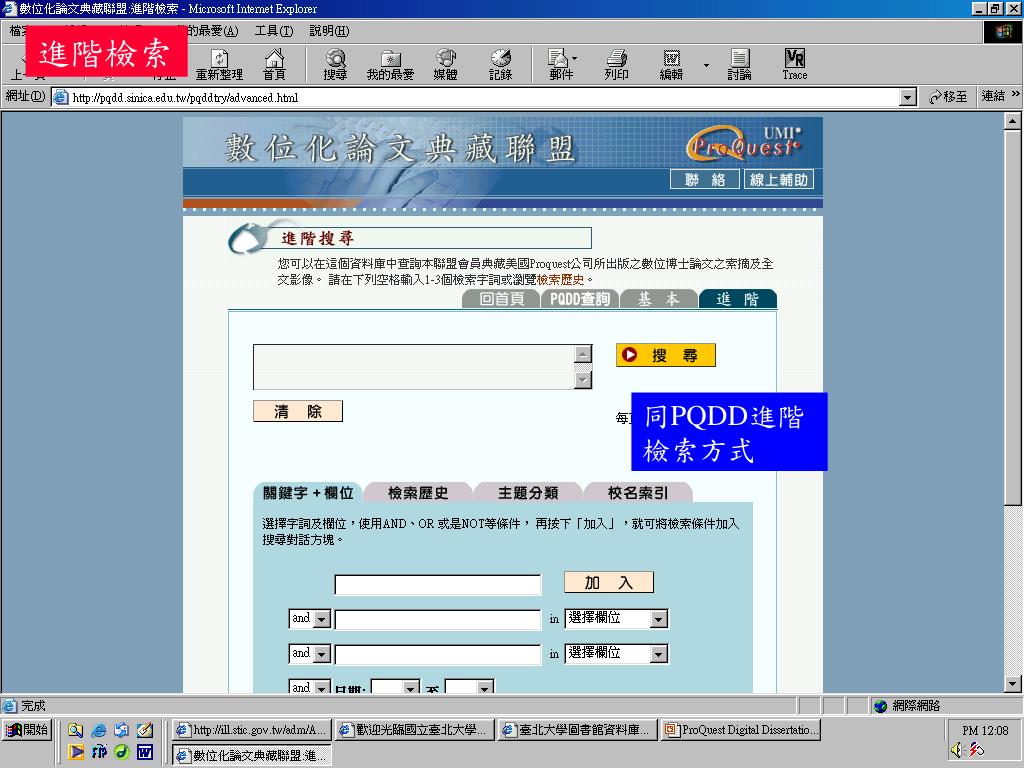Switch to the PQDD查詢 tab
This screenshot has width=1024, height=768.
click(x=580, y=299)
